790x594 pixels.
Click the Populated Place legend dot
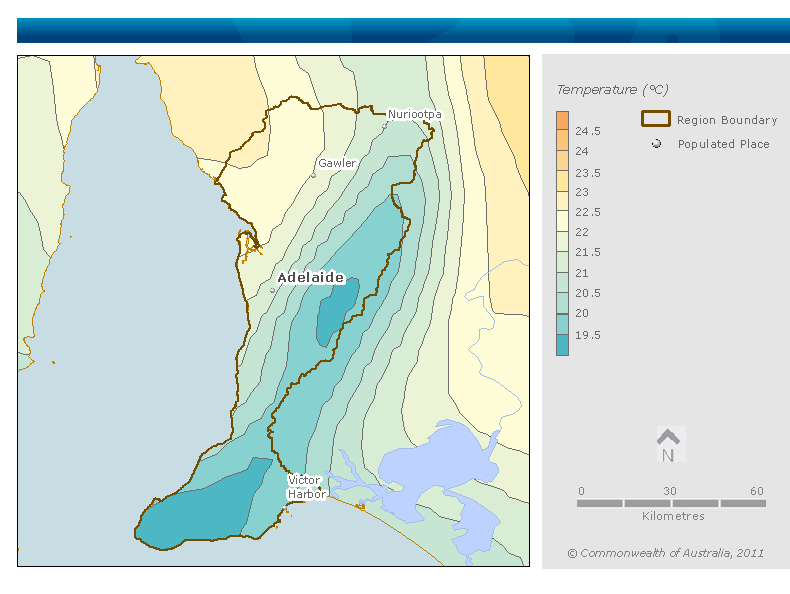pos(656,144)
